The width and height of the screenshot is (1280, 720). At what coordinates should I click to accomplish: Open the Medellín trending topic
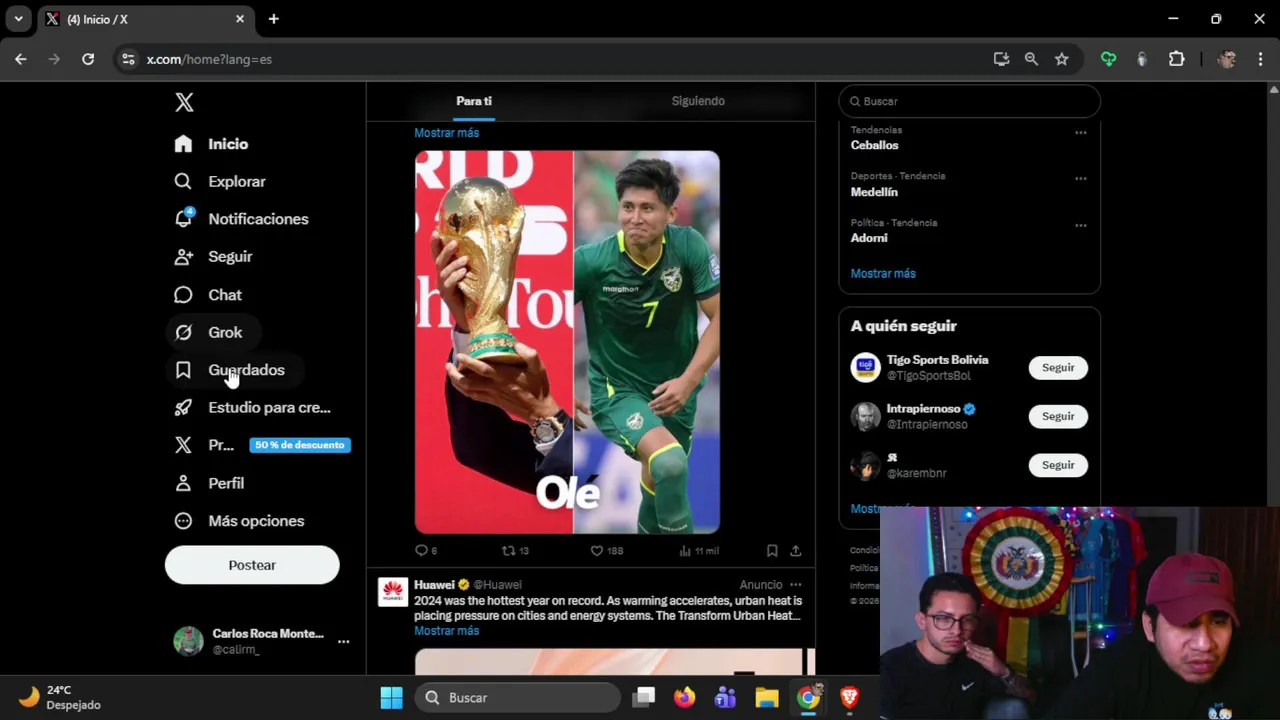[874, 192]
